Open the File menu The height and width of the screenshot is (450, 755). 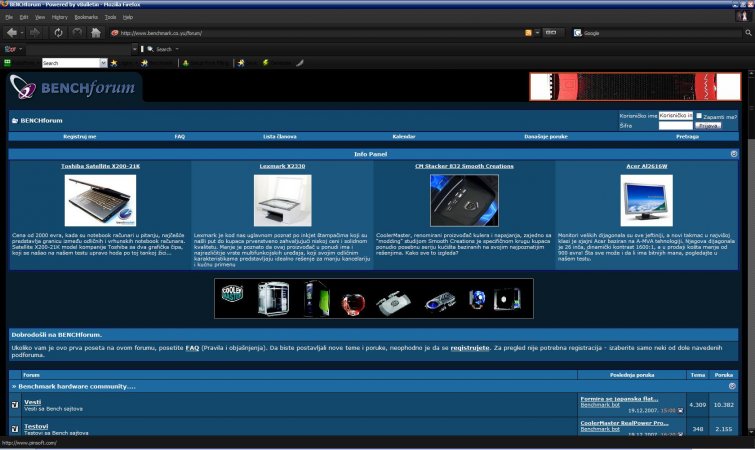pos(9,17)
